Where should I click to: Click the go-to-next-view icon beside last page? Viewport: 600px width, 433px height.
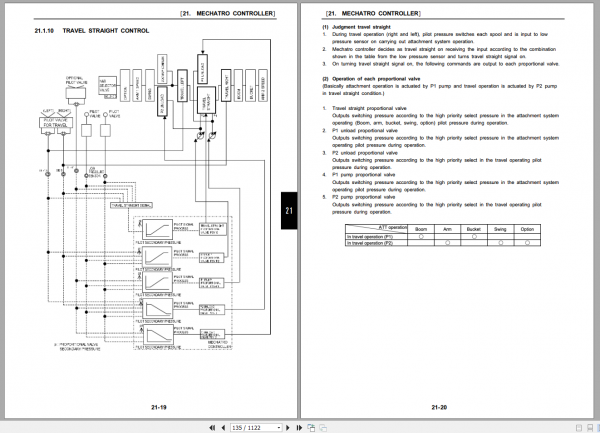point(311,428)
